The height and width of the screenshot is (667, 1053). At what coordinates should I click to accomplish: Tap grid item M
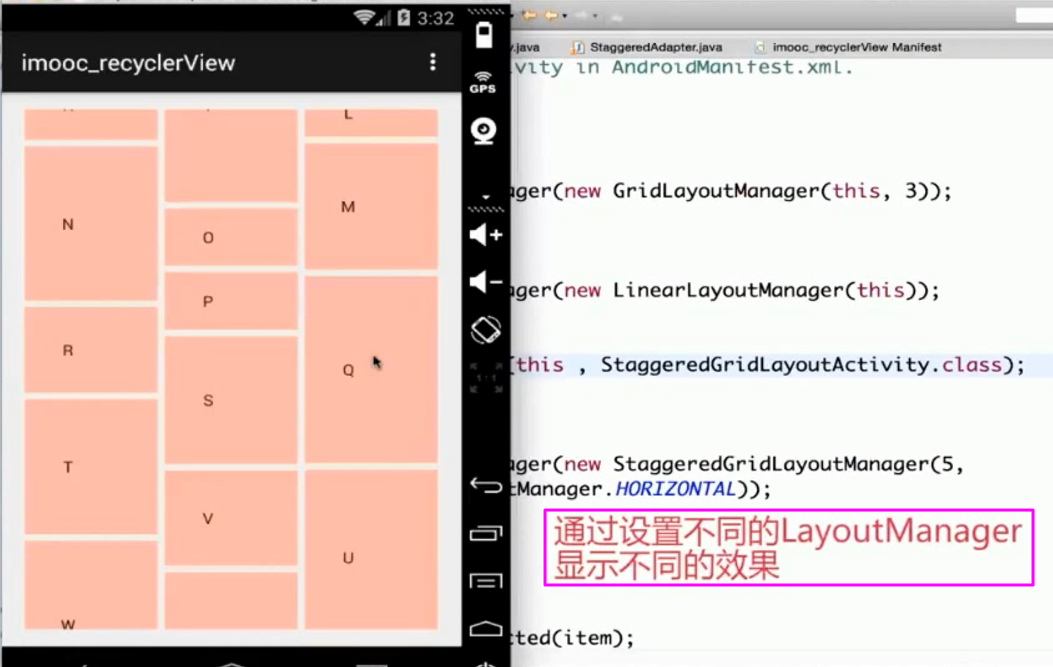pos(371,206)
